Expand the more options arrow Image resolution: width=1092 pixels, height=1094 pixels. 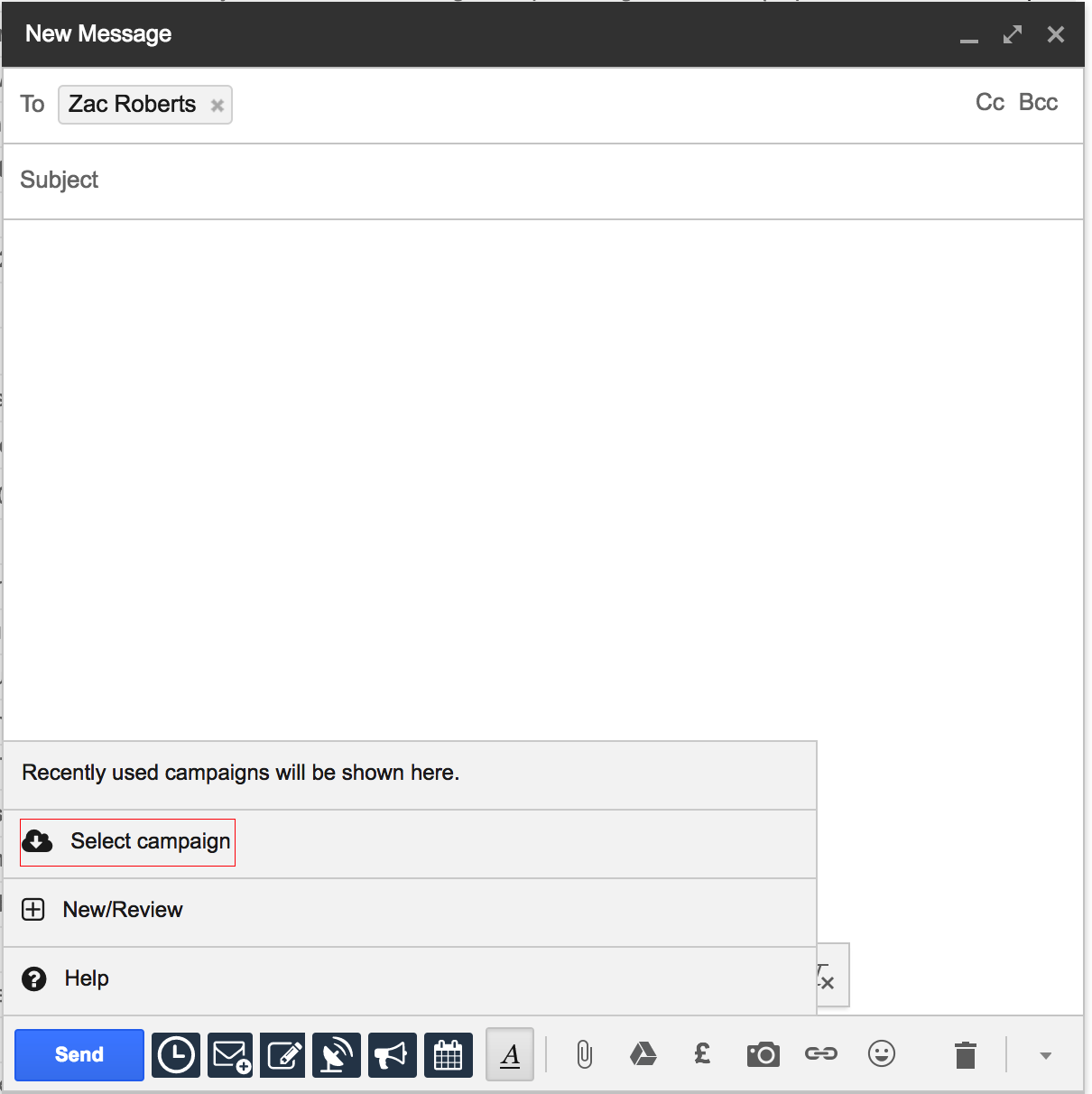1045,1055
